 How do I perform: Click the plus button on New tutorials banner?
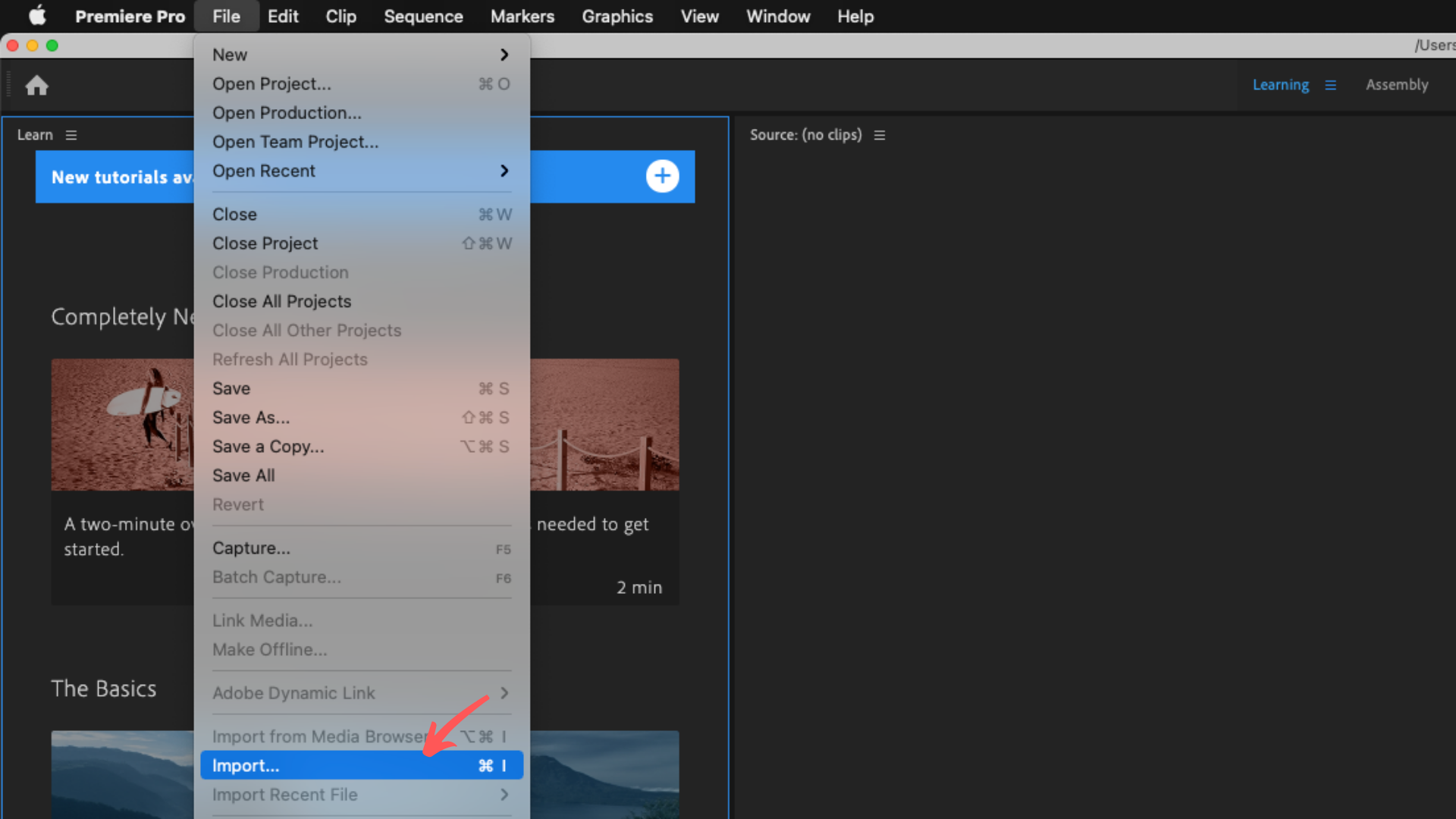pos(662,176)
